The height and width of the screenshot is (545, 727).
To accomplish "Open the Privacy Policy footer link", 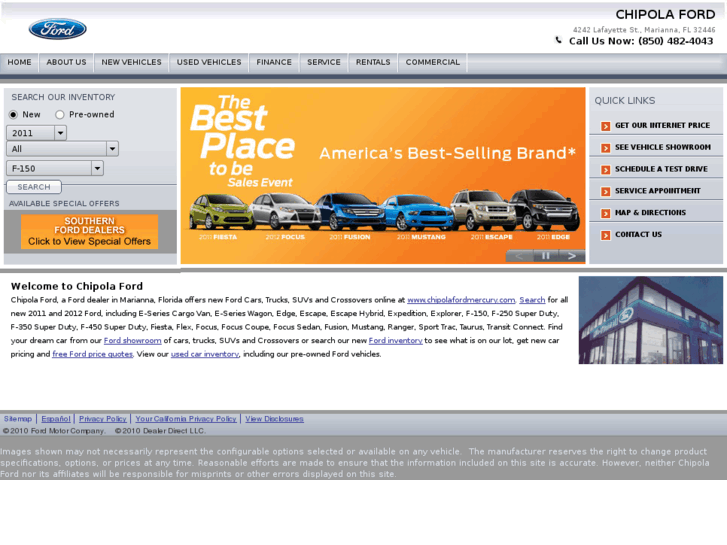I will coord(102,419).
